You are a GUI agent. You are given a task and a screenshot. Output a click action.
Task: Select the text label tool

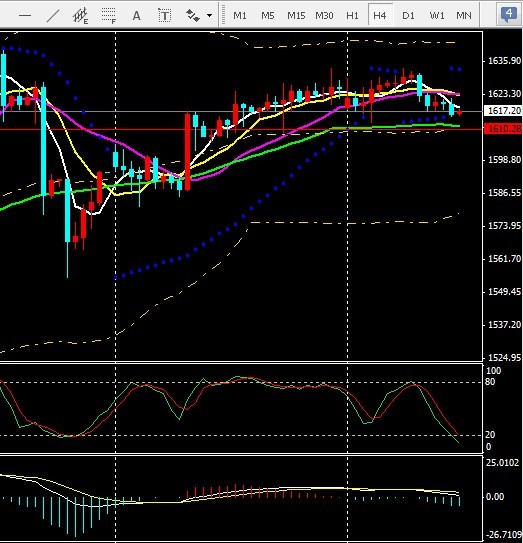point(165,16)
